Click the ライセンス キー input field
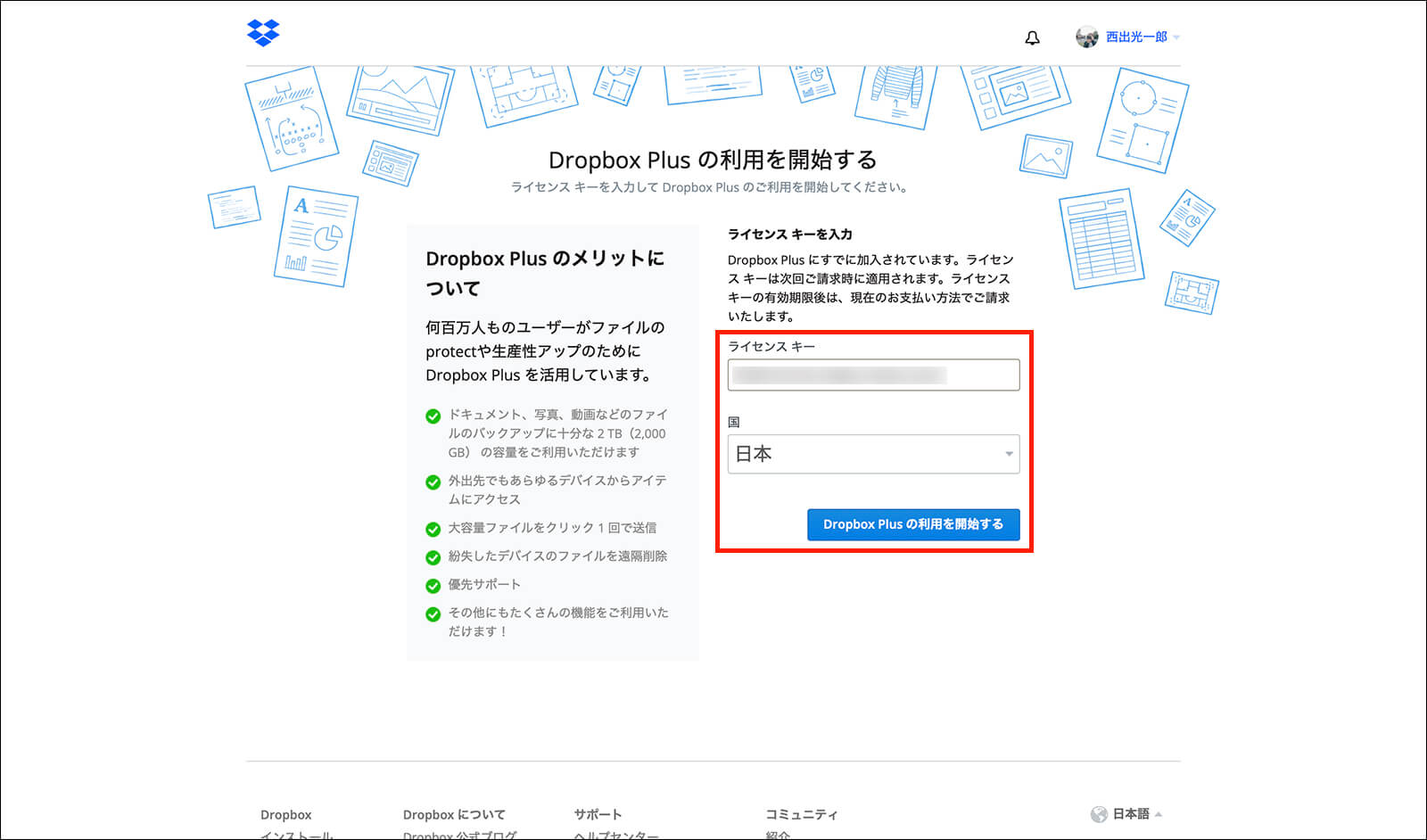This screenshot has height=840, width=1427. pos(873,375)
